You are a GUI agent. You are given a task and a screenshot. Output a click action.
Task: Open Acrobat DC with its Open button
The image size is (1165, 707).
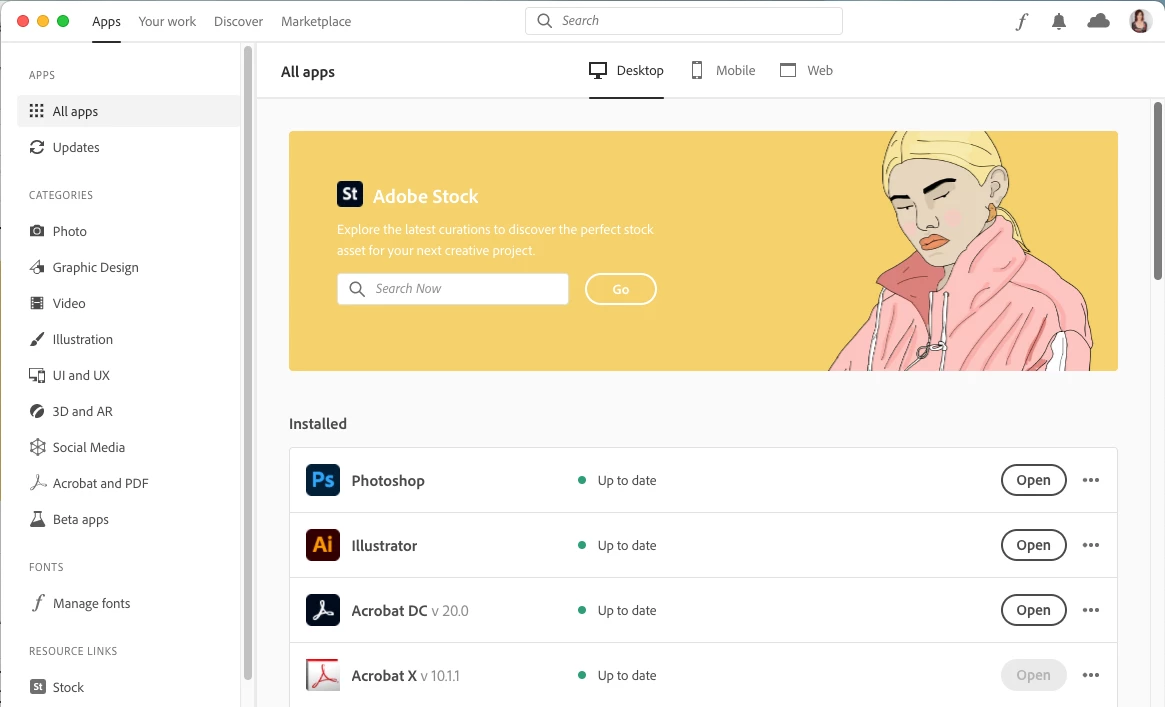coord(1033,610)
